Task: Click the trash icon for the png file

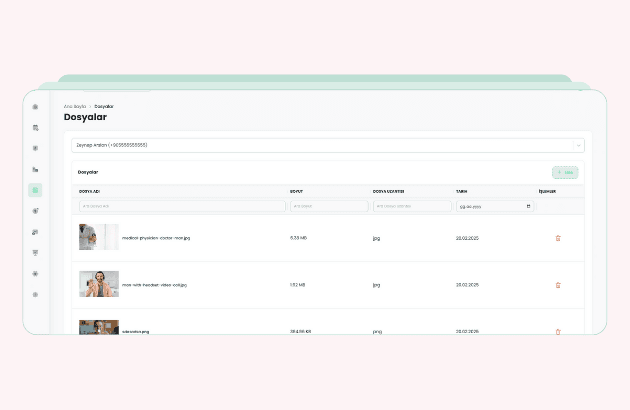Action: (557, 330)
